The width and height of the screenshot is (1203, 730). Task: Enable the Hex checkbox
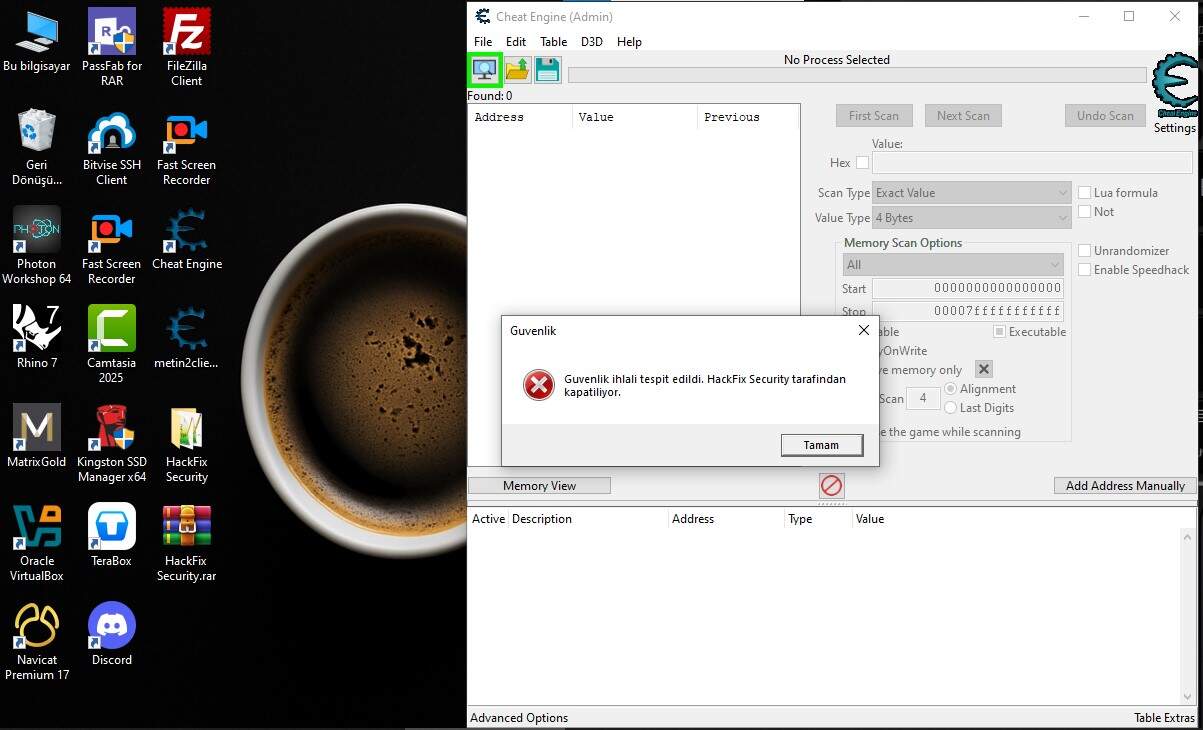point(862,163)
